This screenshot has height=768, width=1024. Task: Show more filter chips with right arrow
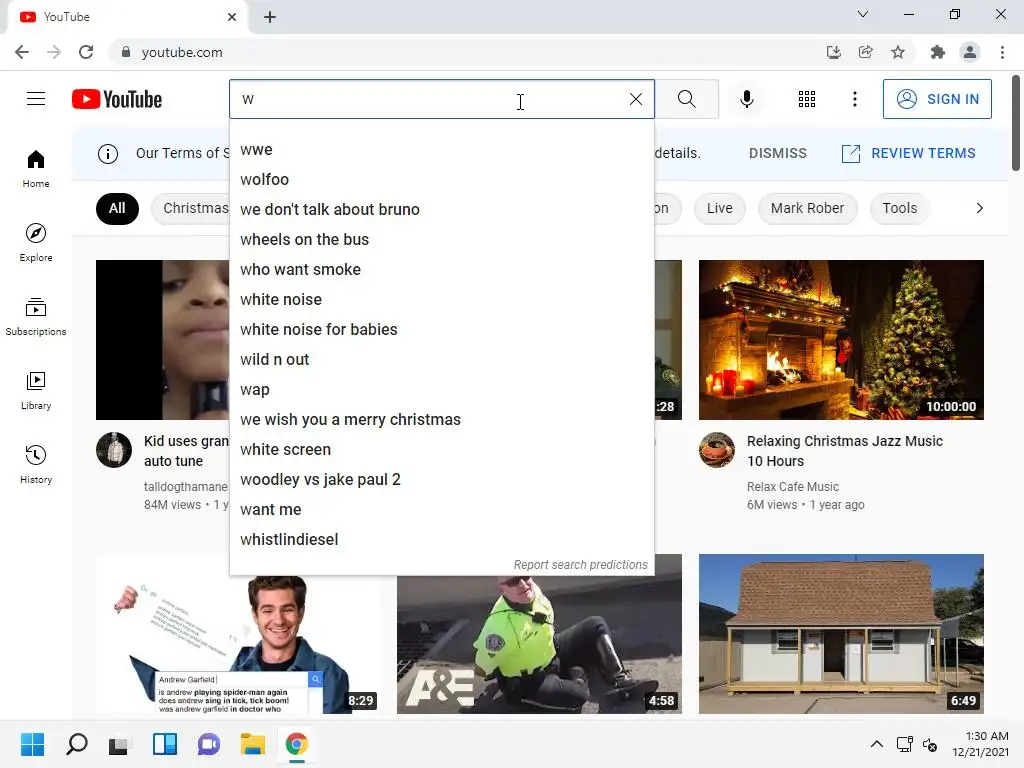pyautogui.click(x=979, y=208)
